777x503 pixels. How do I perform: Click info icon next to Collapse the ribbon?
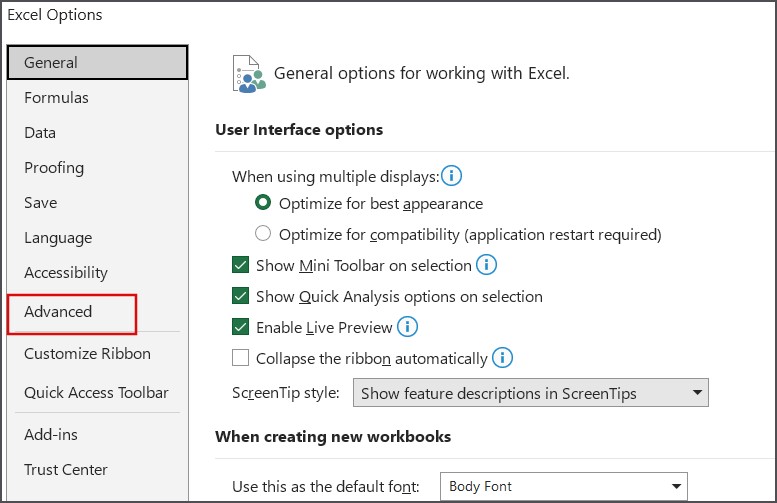(502, 357)
